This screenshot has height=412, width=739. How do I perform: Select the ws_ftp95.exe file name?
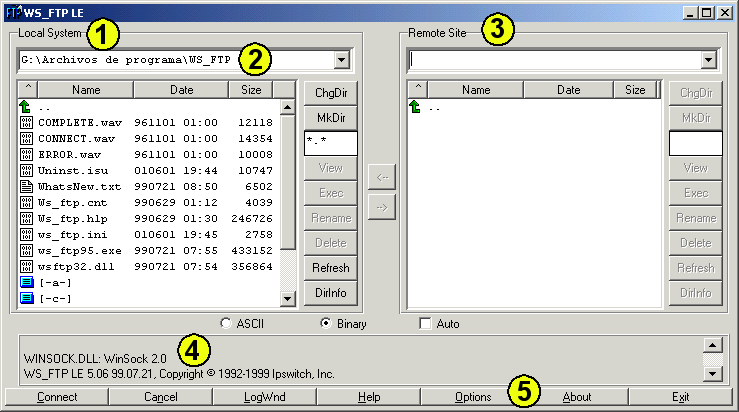[80, 251]
